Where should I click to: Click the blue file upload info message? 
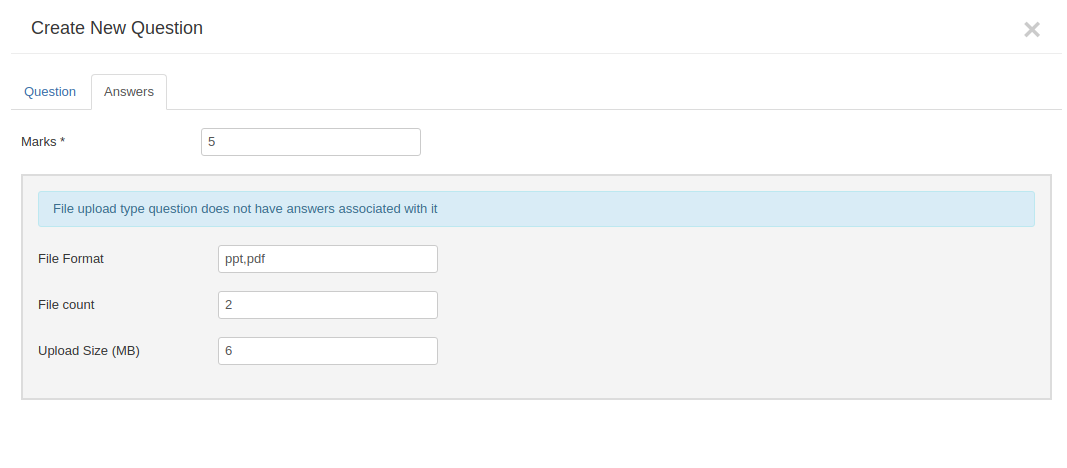tap(536, 209)
